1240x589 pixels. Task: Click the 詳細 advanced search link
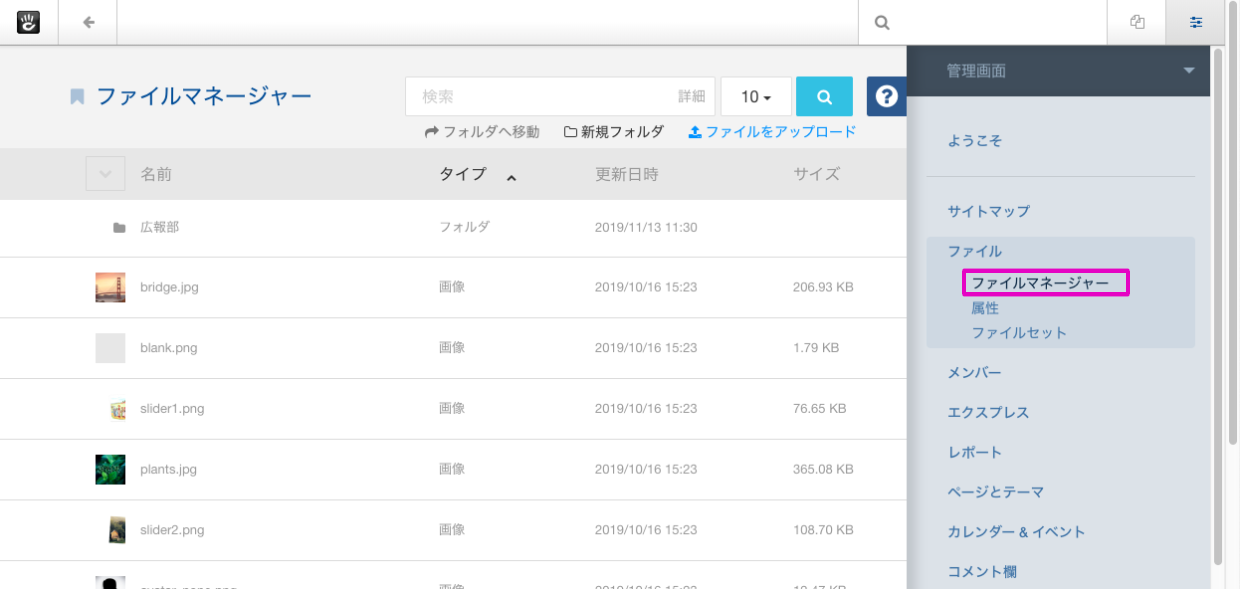click(x=691, y=97)
